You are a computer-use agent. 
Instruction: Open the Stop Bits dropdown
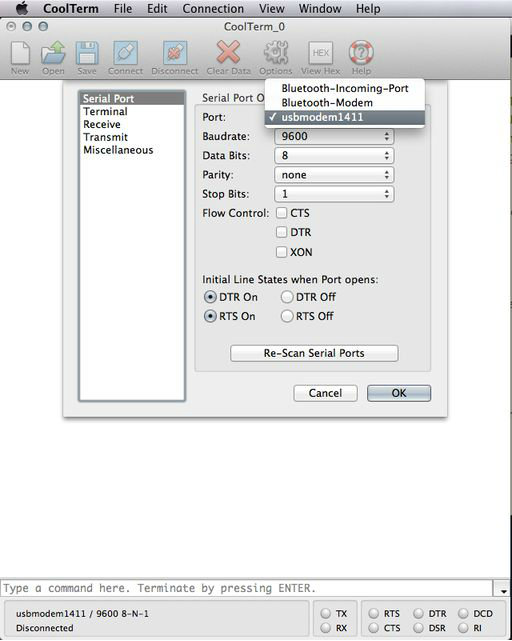[x=334, y=194]
